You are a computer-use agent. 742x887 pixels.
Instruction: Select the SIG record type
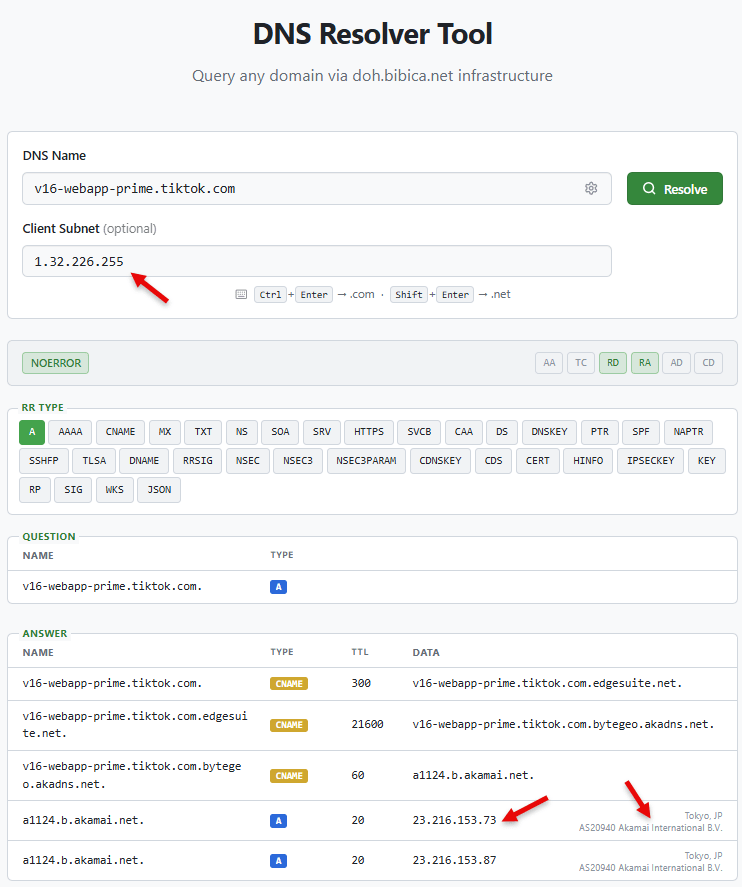[x=73, y=490]
